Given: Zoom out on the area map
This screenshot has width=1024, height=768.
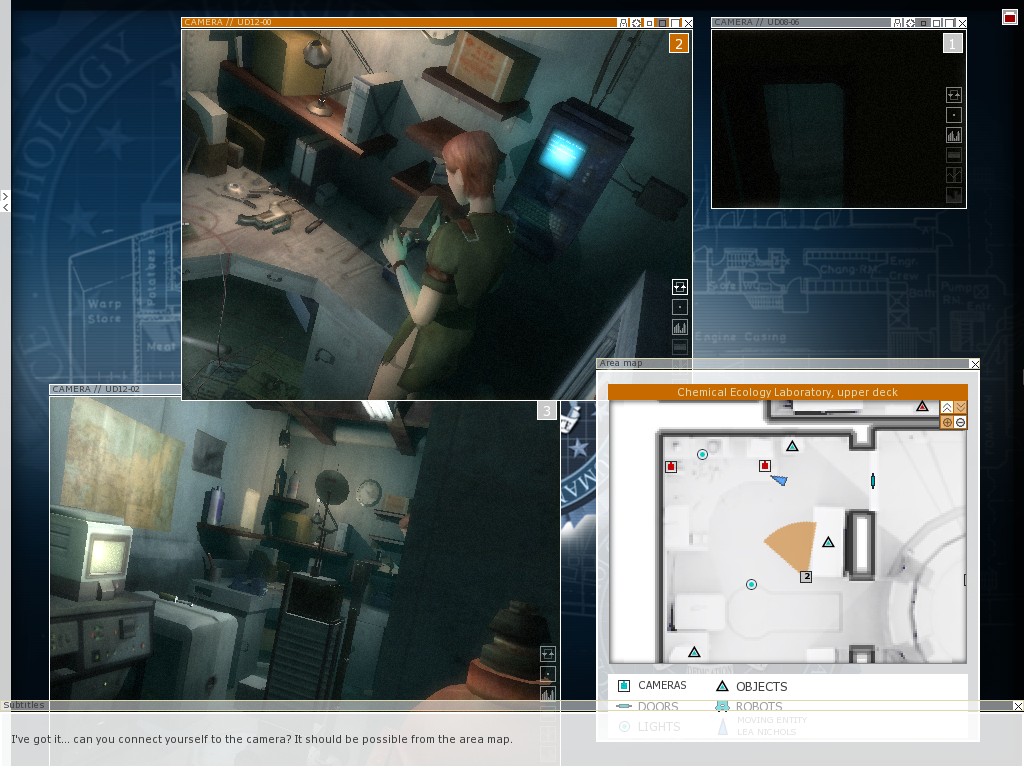Looking at the screenshot, I should pyautogui.click(x=961, y=423).
